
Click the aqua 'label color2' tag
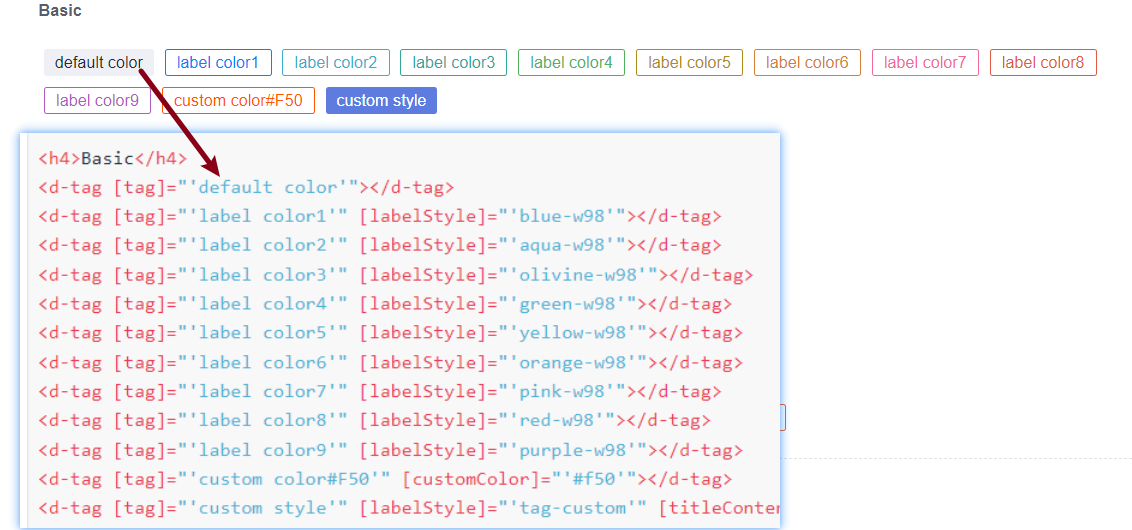pos(335,63)
